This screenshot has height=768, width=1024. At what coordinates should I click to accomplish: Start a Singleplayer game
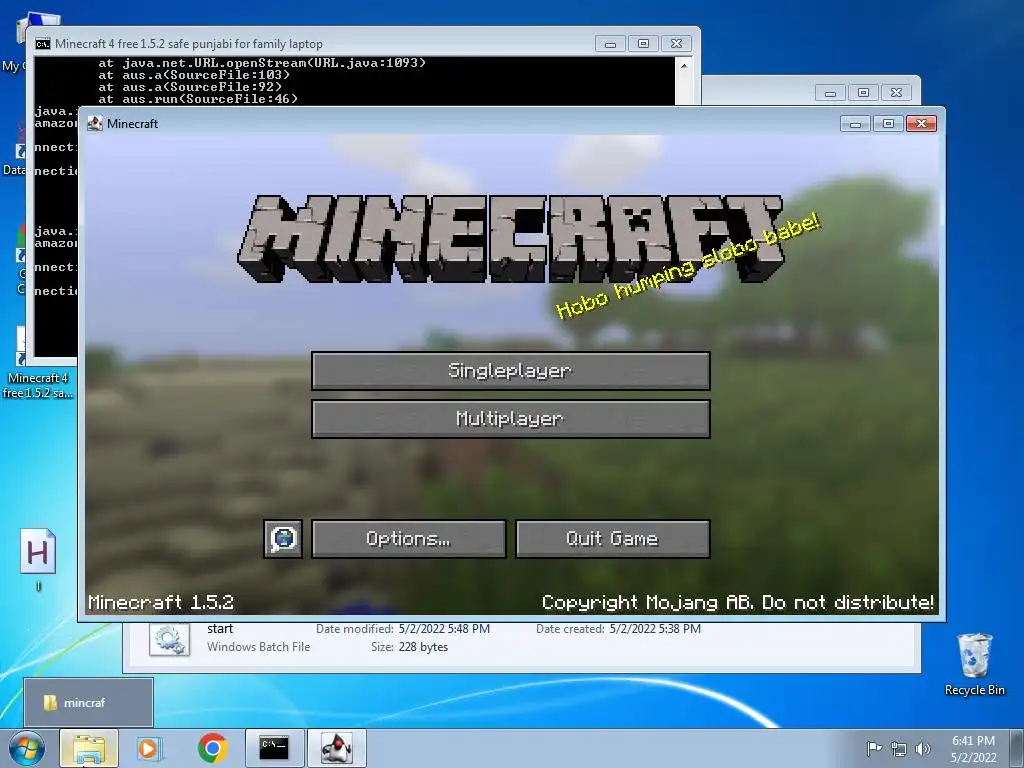tap(511, 371)
